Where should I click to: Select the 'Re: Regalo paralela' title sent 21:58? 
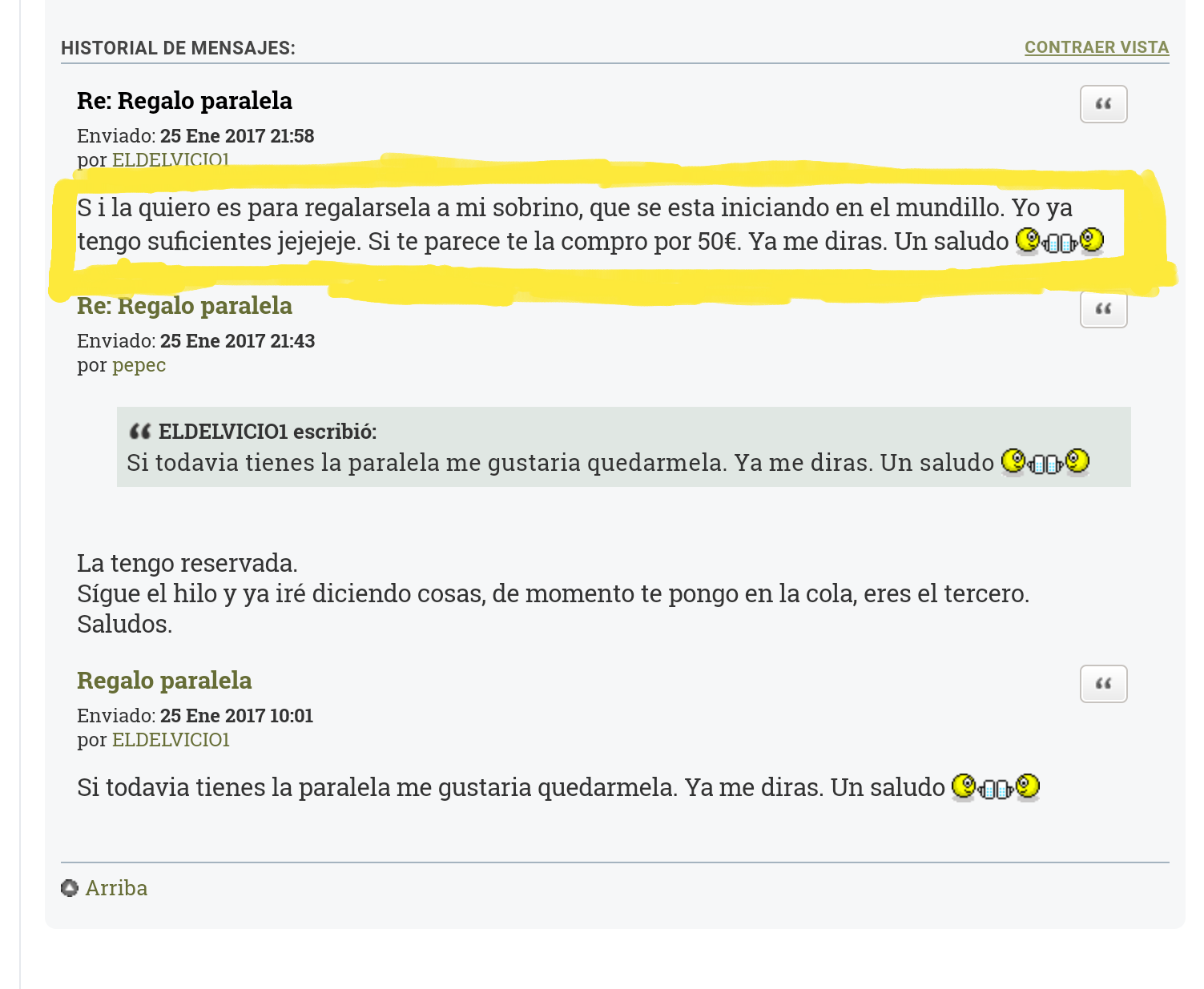[x=184, y=101]
